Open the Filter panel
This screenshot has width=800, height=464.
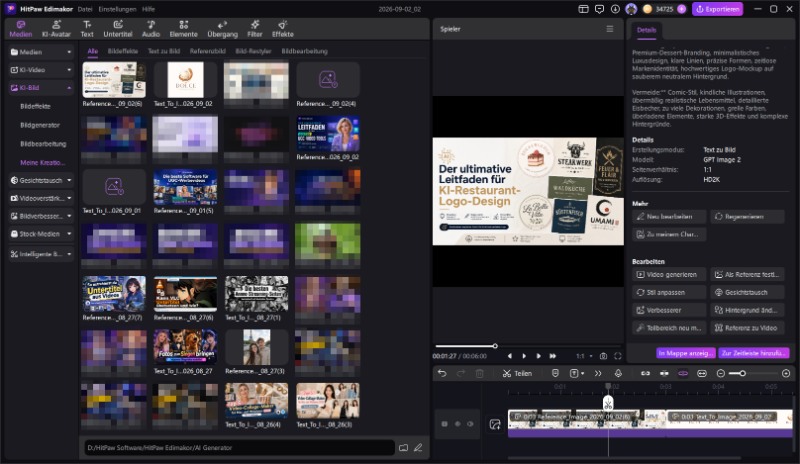pyautogui.click(x=255, y=29)
